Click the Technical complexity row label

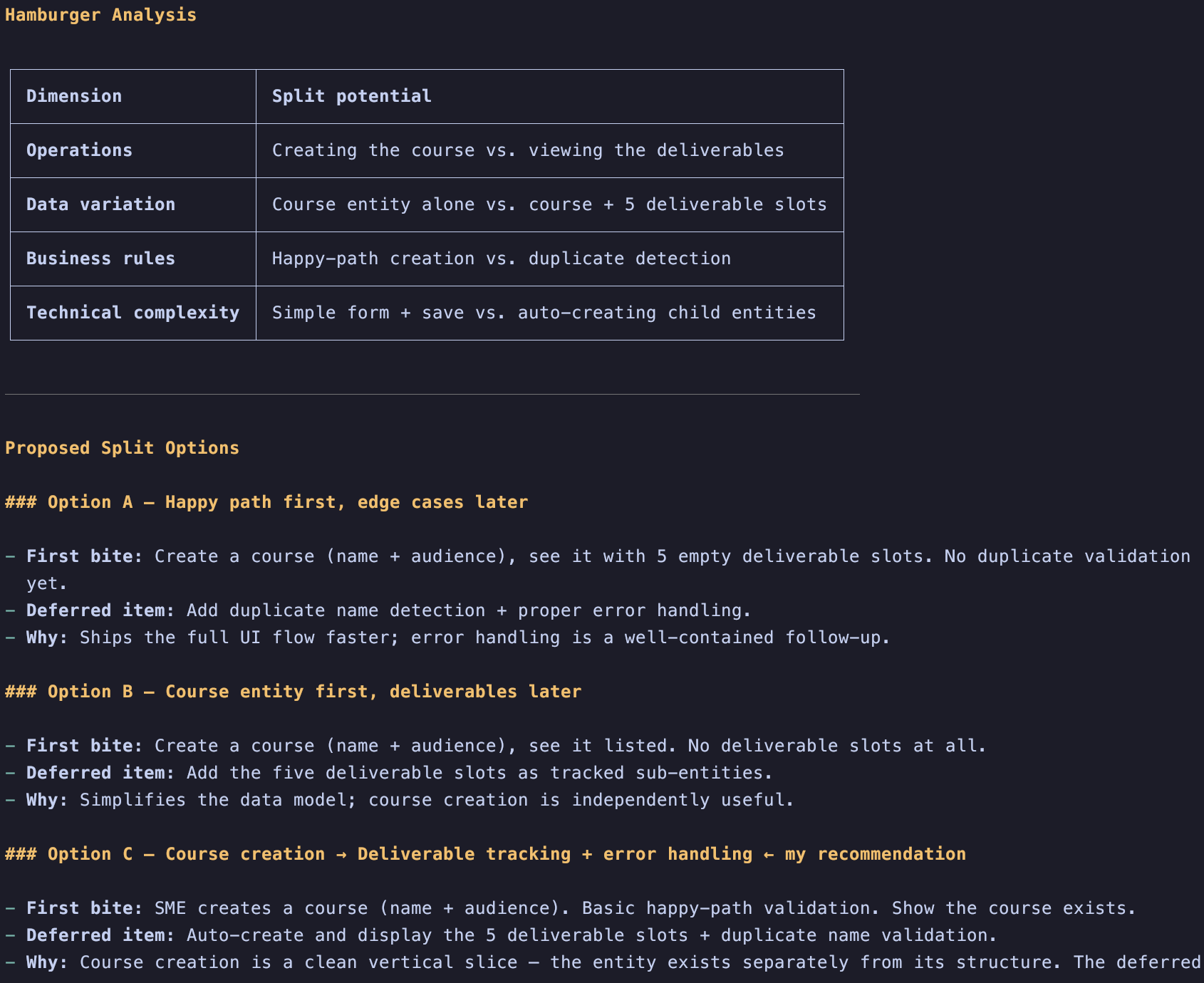click(133, 313)
